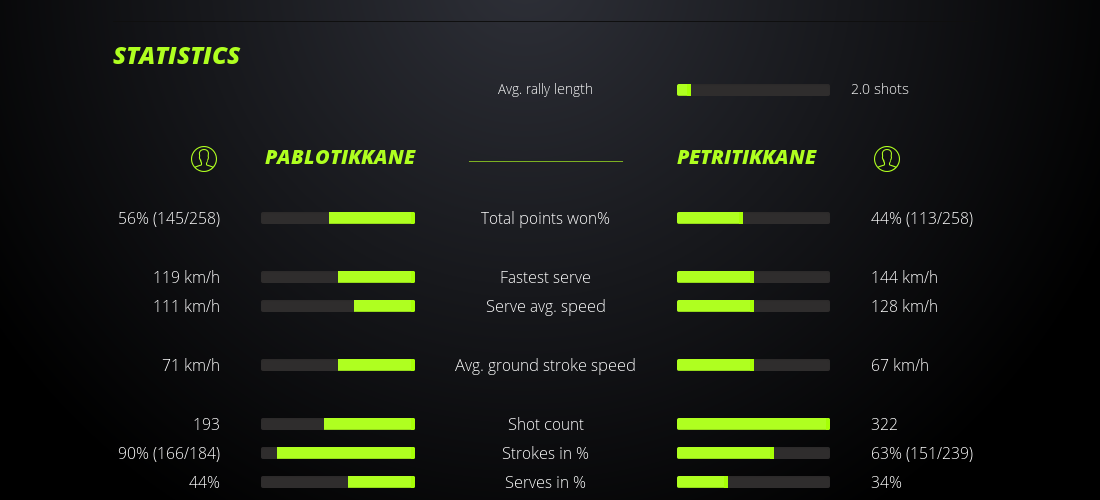The width and height of the screenshot is (1100, 500).
Task: Click Petritikkane's Shot count bar
Action: [x=753, y=424]
